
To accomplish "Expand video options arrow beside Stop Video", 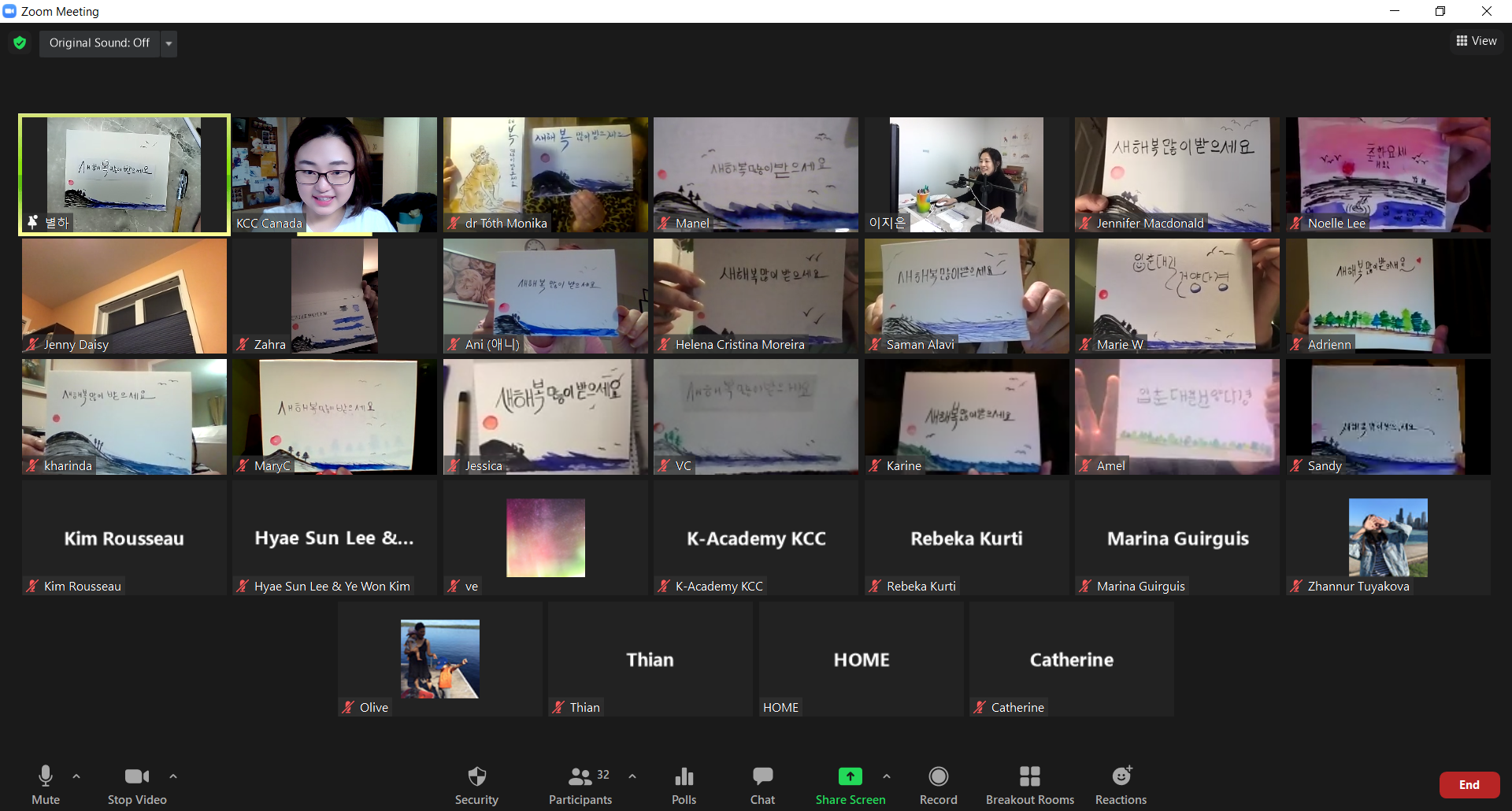I will pos(173,776).
